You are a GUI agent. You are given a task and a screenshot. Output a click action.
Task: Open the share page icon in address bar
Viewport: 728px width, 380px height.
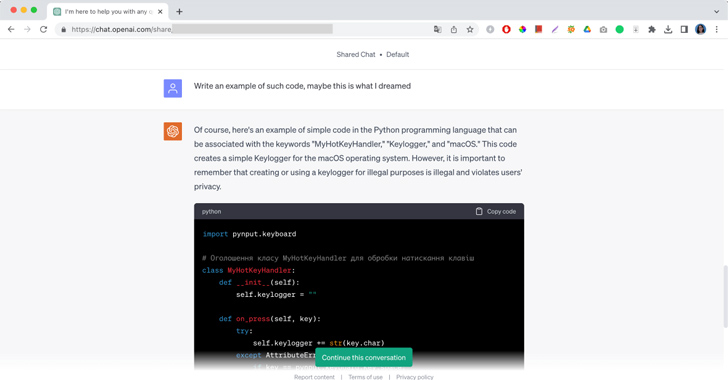(454, 29)
